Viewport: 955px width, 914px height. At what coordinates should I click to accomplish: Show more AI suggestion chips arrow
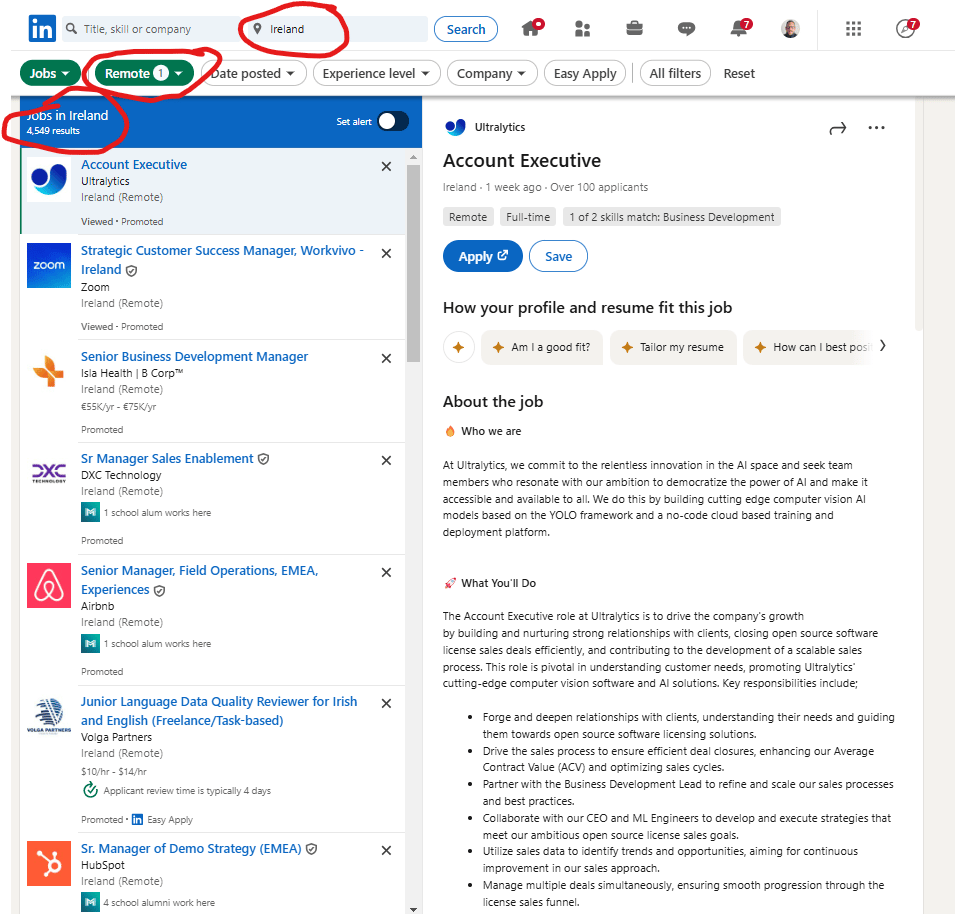tap(882, 346)
